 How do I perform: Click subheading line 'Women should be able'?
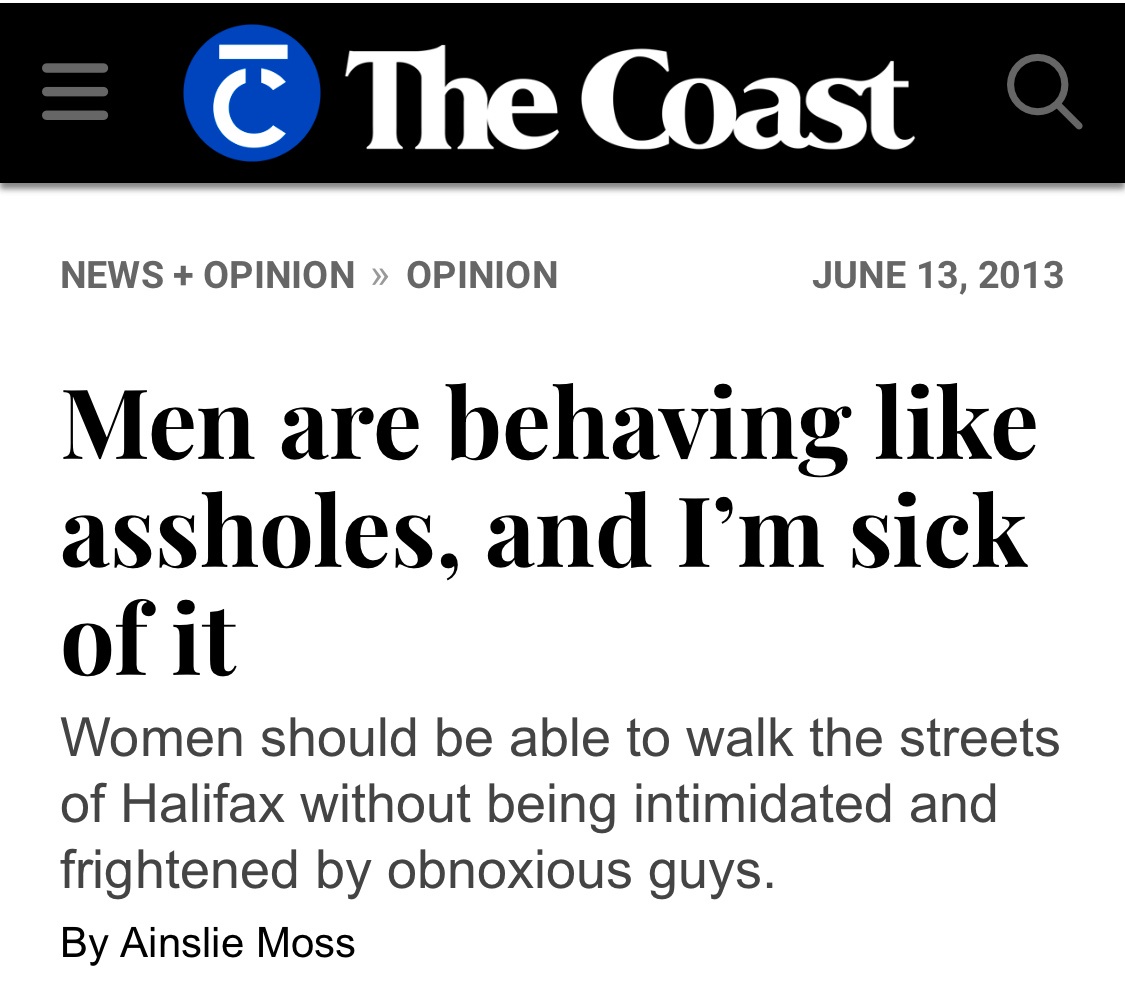(560, 738)
